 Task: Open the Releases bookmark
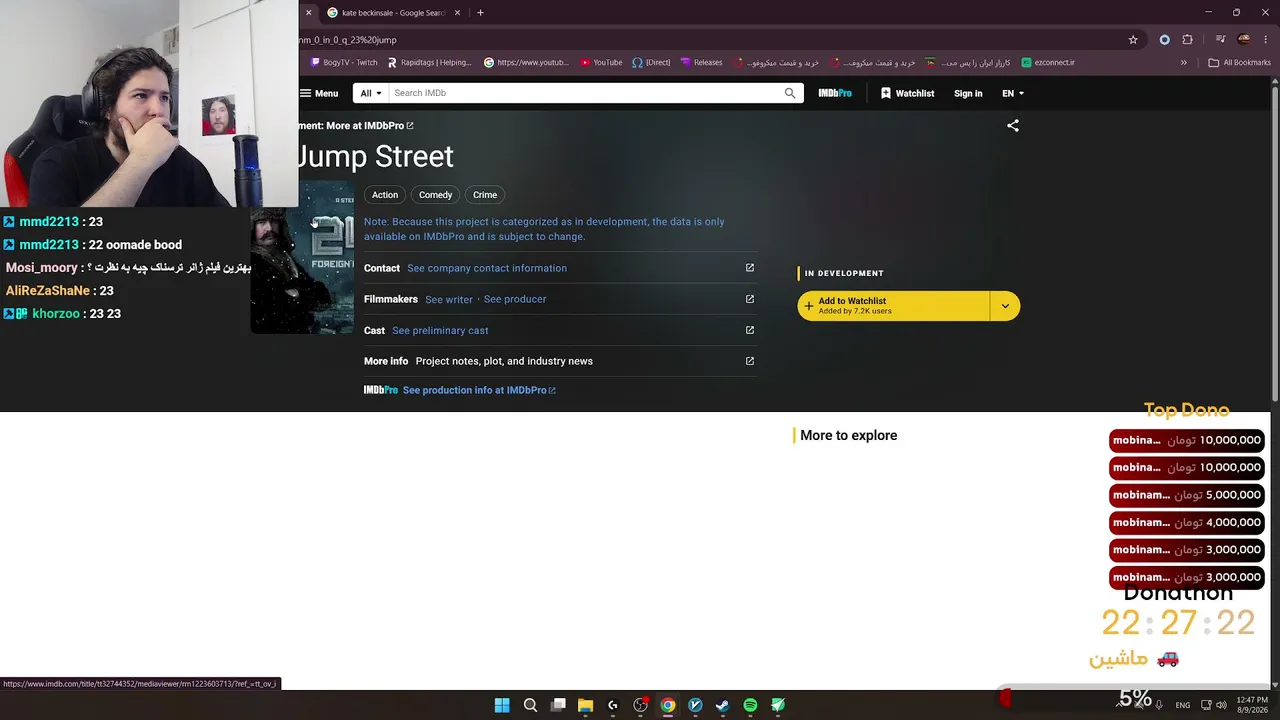(701, 62)
